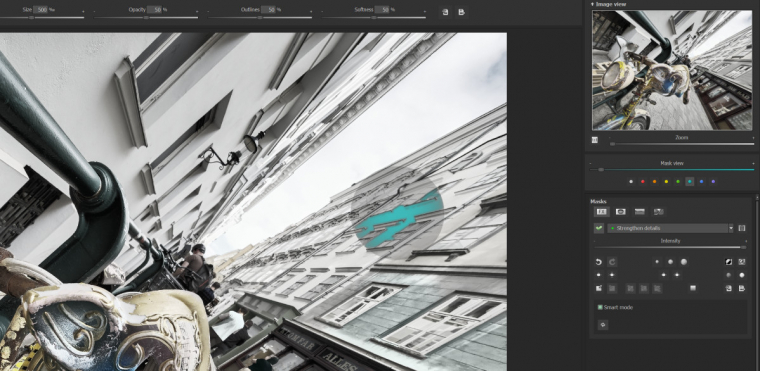Viewport: 760px width, 371px height.
Task: Select the cyan mask view color dot
Action: coord(689,182)
